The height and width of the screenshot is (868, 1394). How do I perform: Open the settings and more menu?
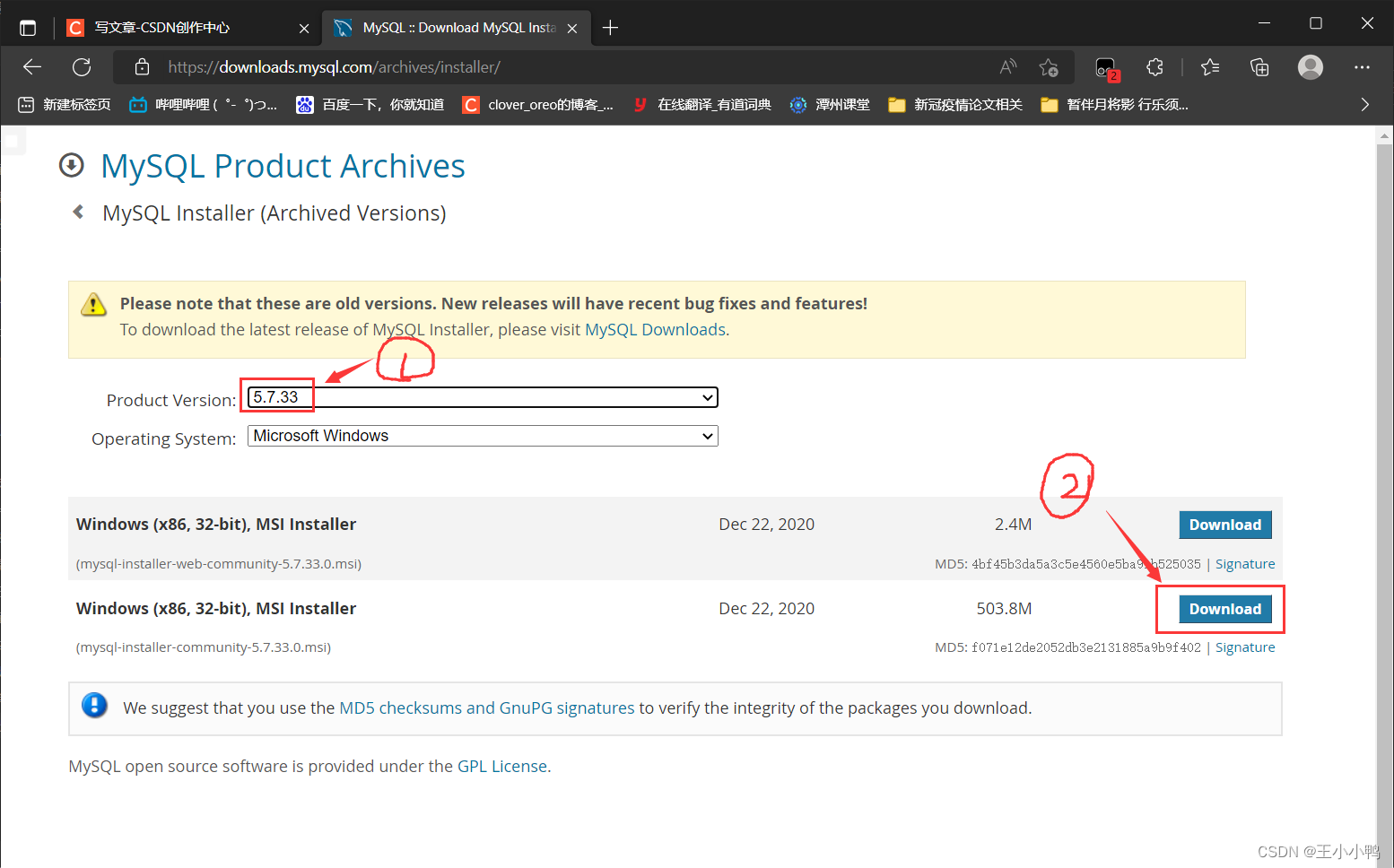(1362, 67)
